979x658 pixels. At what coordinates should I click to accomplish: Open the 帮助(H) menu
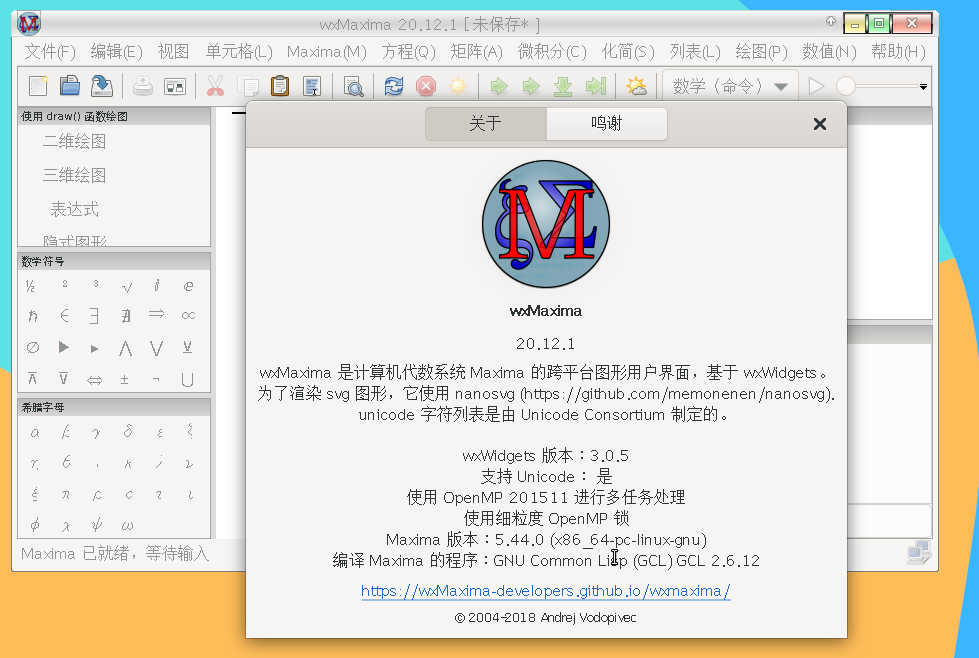(x=898, y=51)
